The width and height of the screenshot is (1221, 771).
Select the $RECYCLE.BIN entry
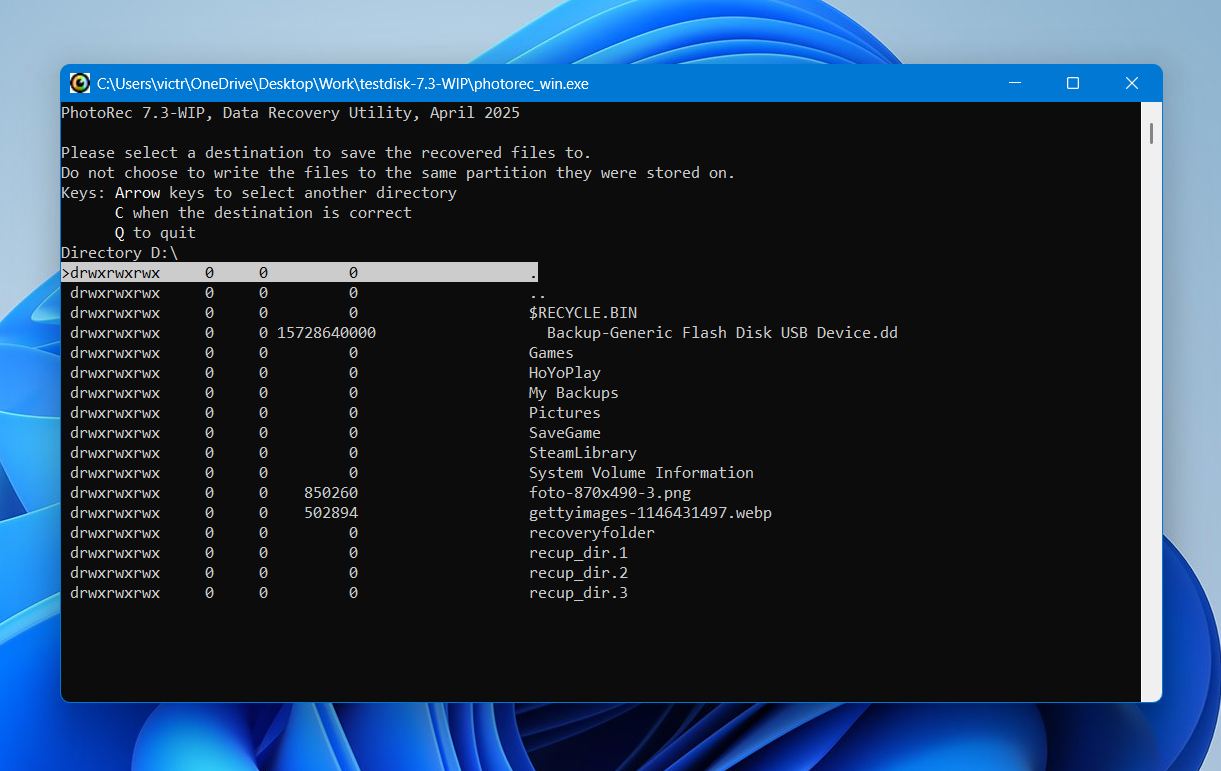click(x=582, y=313)
